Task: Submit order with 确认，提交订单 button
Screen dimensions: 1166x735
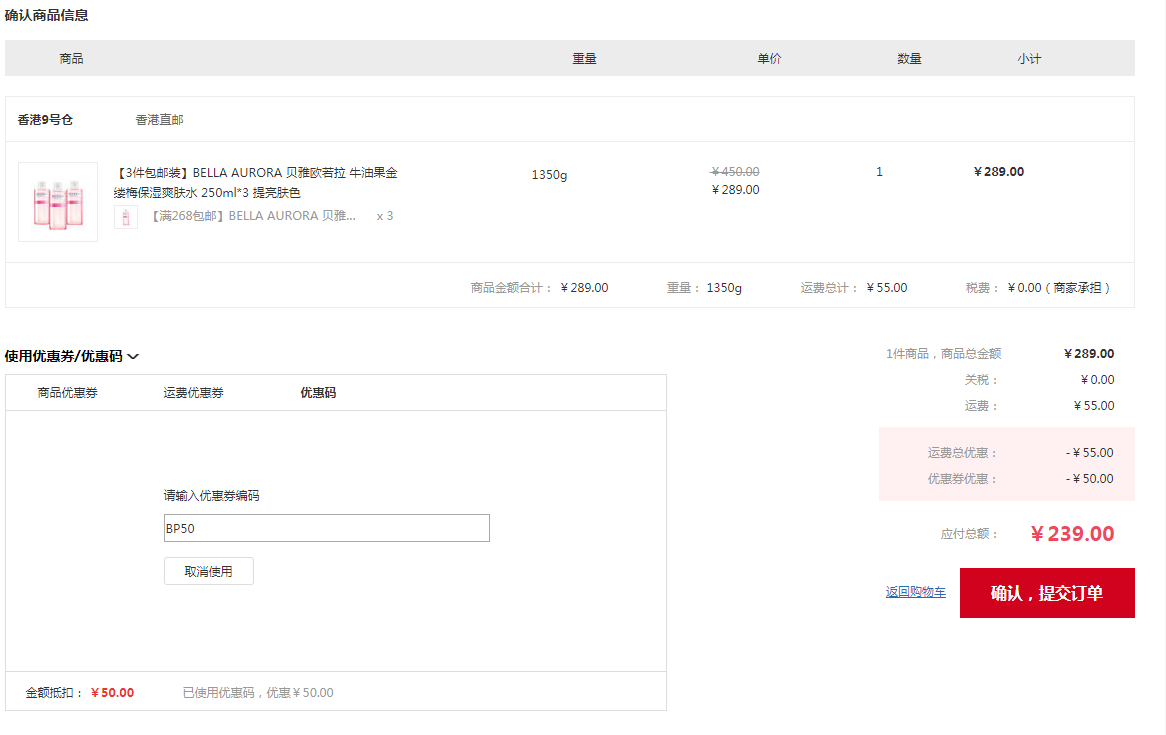Action: (x=1046, y=593)
